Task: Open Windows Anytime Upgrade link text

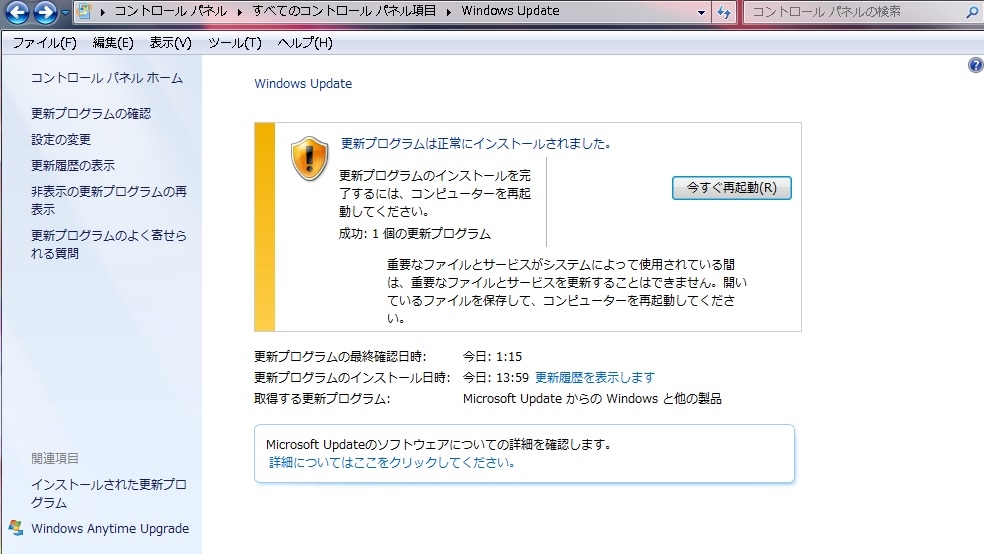Action: tap(110, 528)
